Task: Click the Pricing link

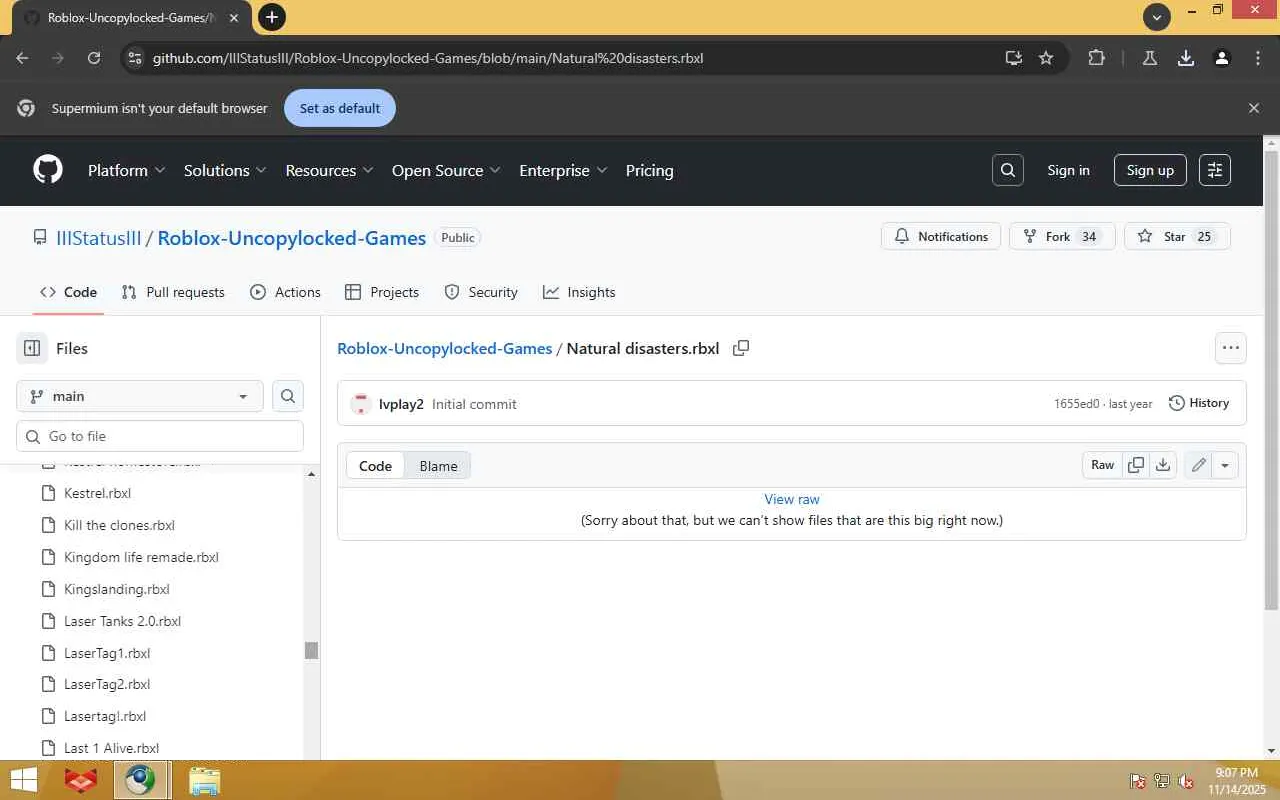Action: (x=649, y=170)
